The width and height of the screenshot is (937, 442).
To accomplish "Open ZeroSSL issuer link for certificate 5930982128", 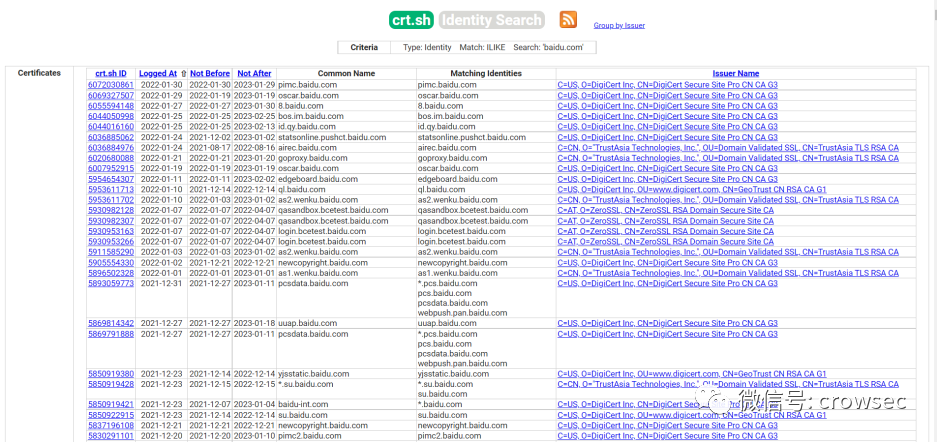I will [666, 210].
